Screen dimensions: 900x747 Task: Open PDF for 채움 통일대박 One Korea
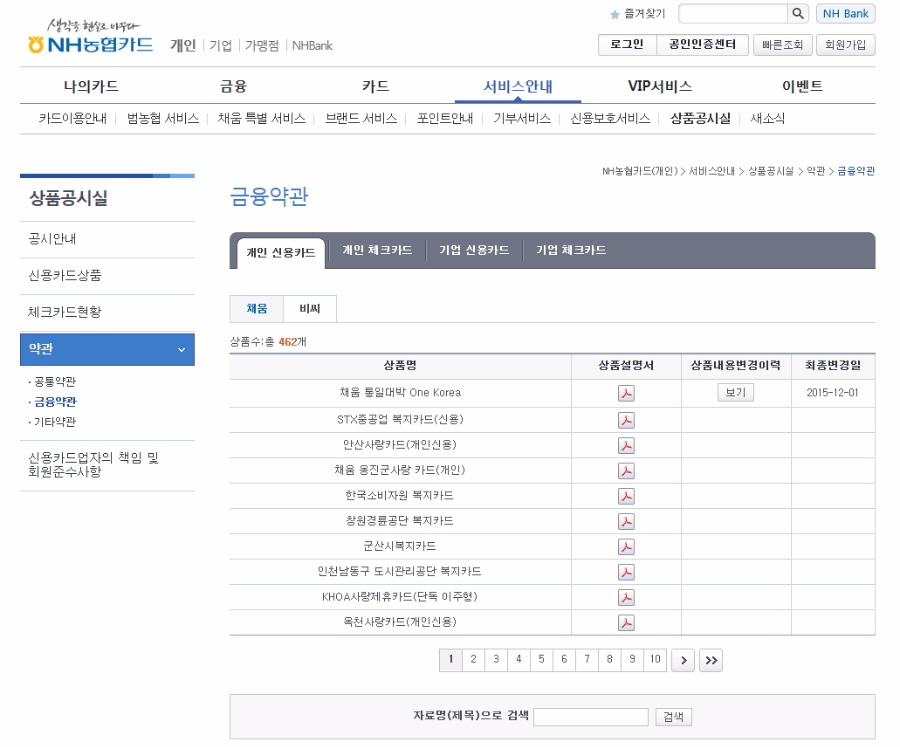[x=626, y=393]
